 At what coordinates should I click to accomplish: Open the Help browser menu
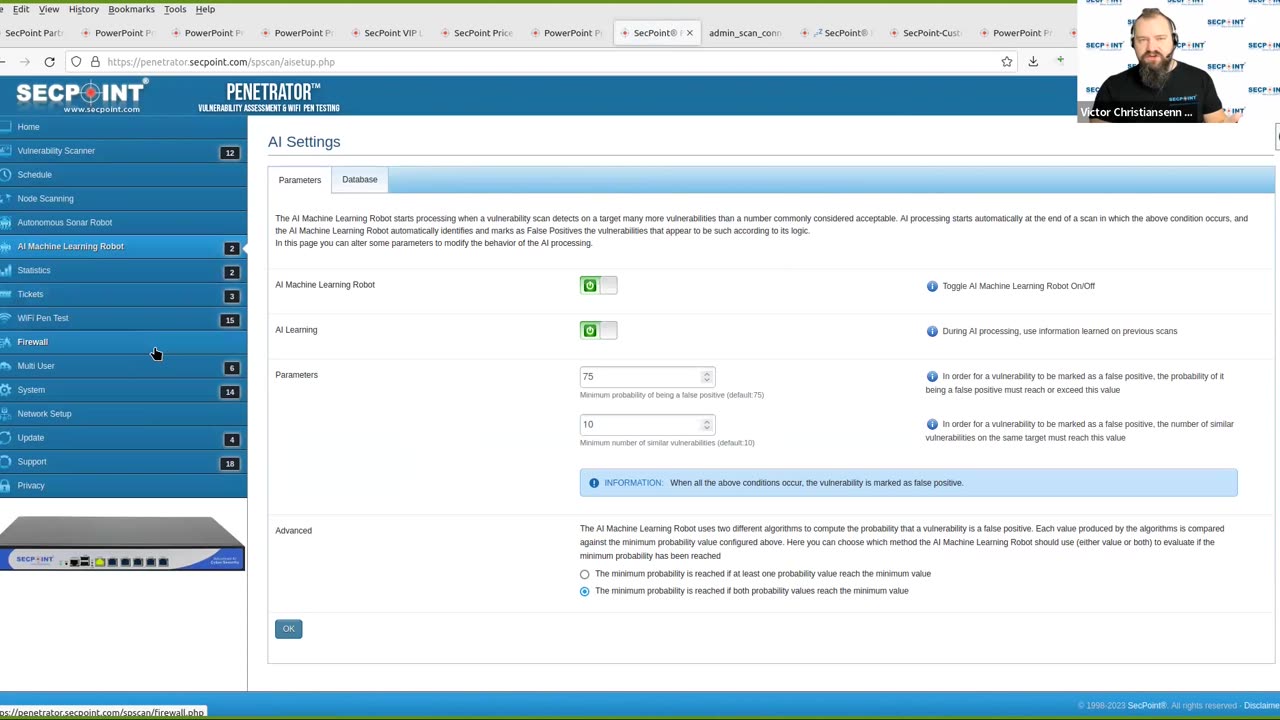point(205,9)
